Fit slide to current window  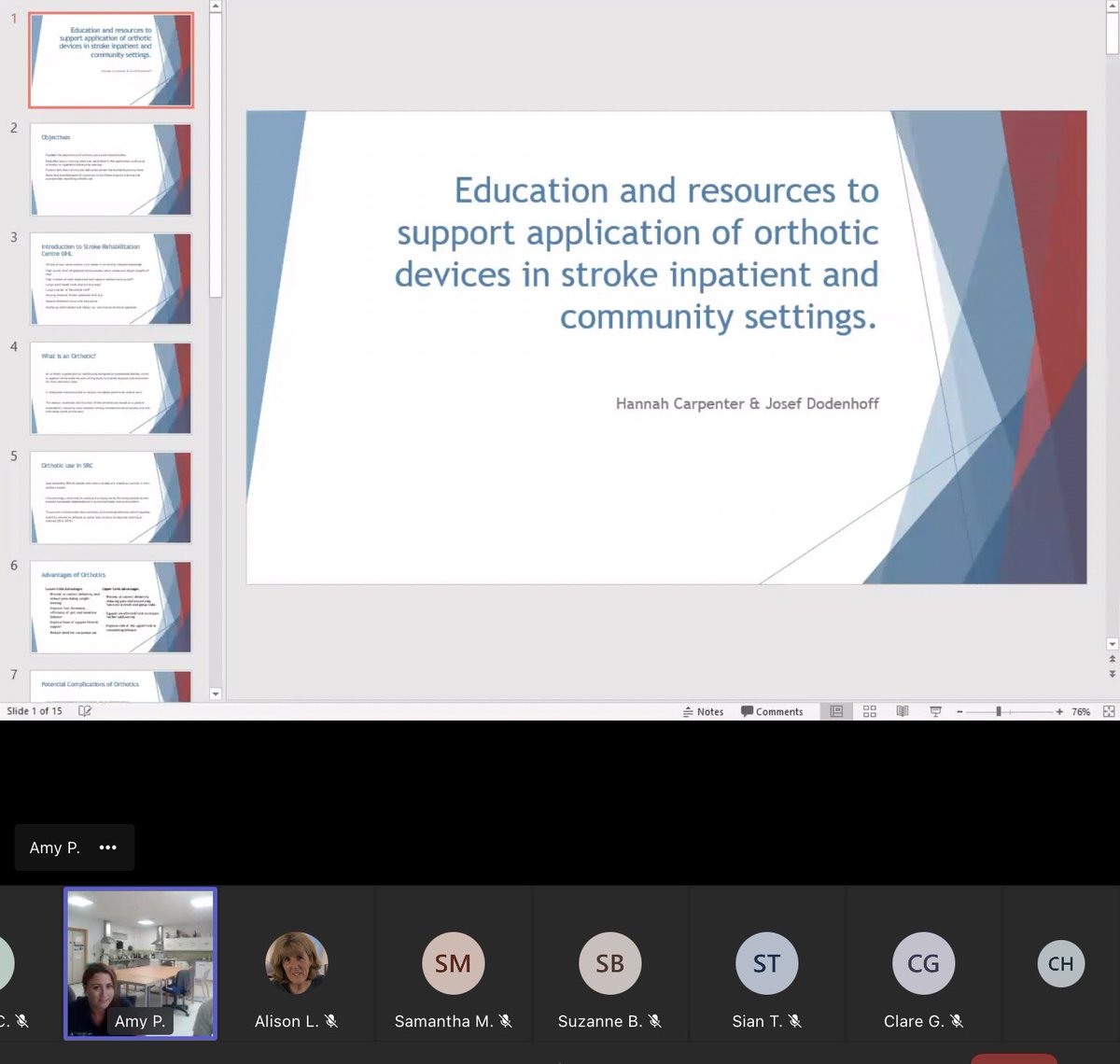[1109, 711]
